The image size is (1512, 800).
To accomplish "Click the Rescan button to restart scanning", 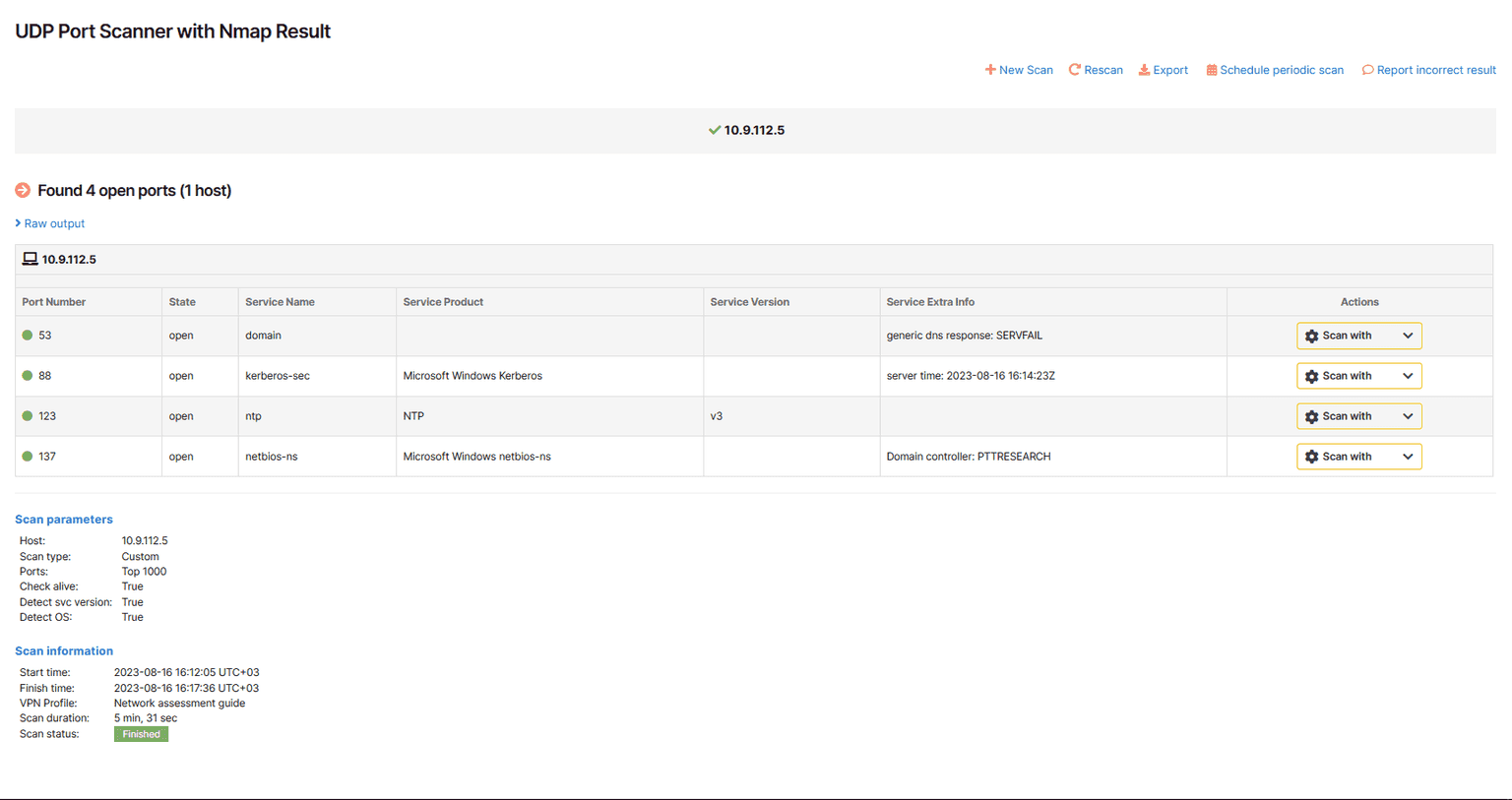I will click(1095, 70).
